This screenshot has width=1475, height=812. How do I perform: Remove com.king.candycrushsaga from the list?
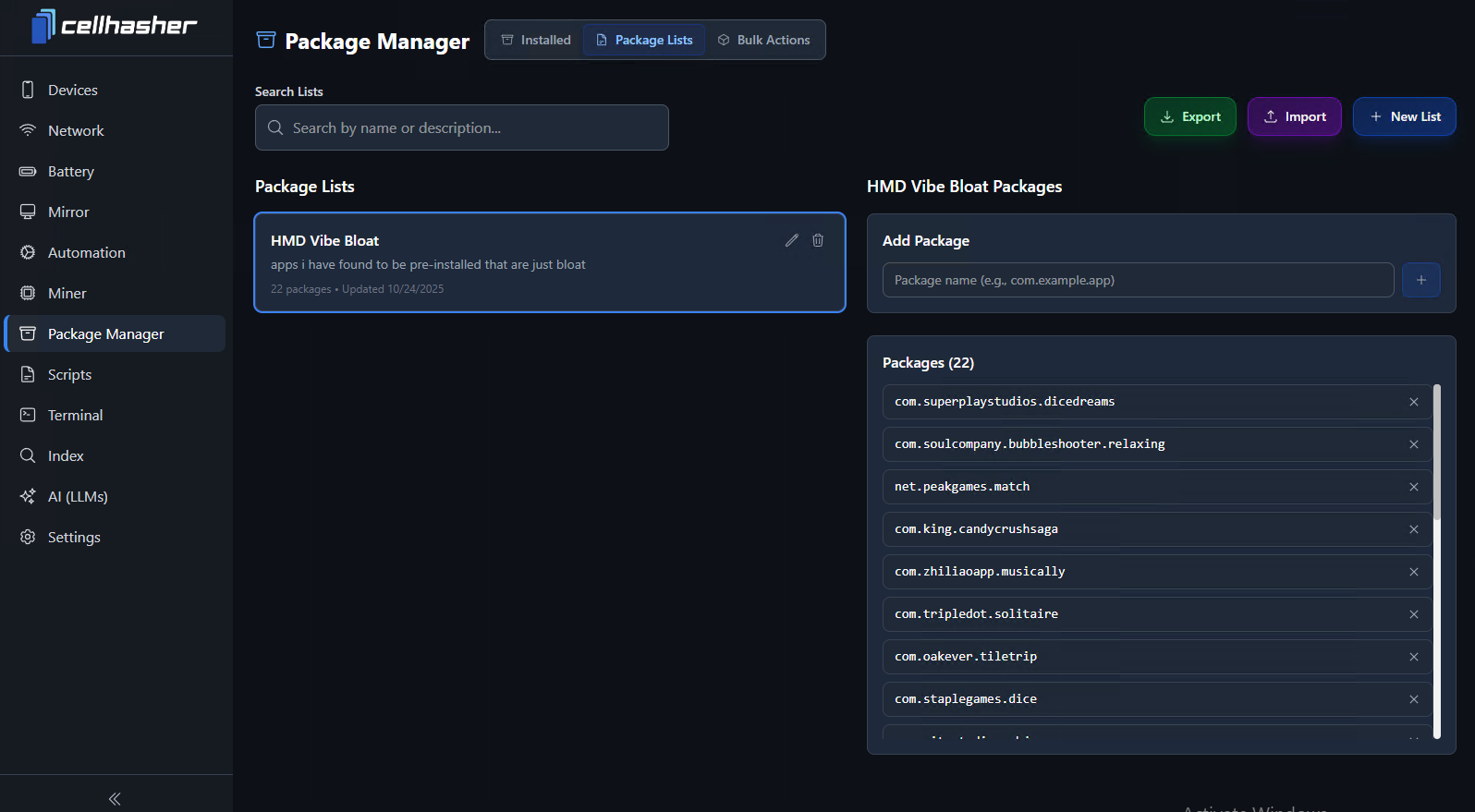click(1413, 529)
